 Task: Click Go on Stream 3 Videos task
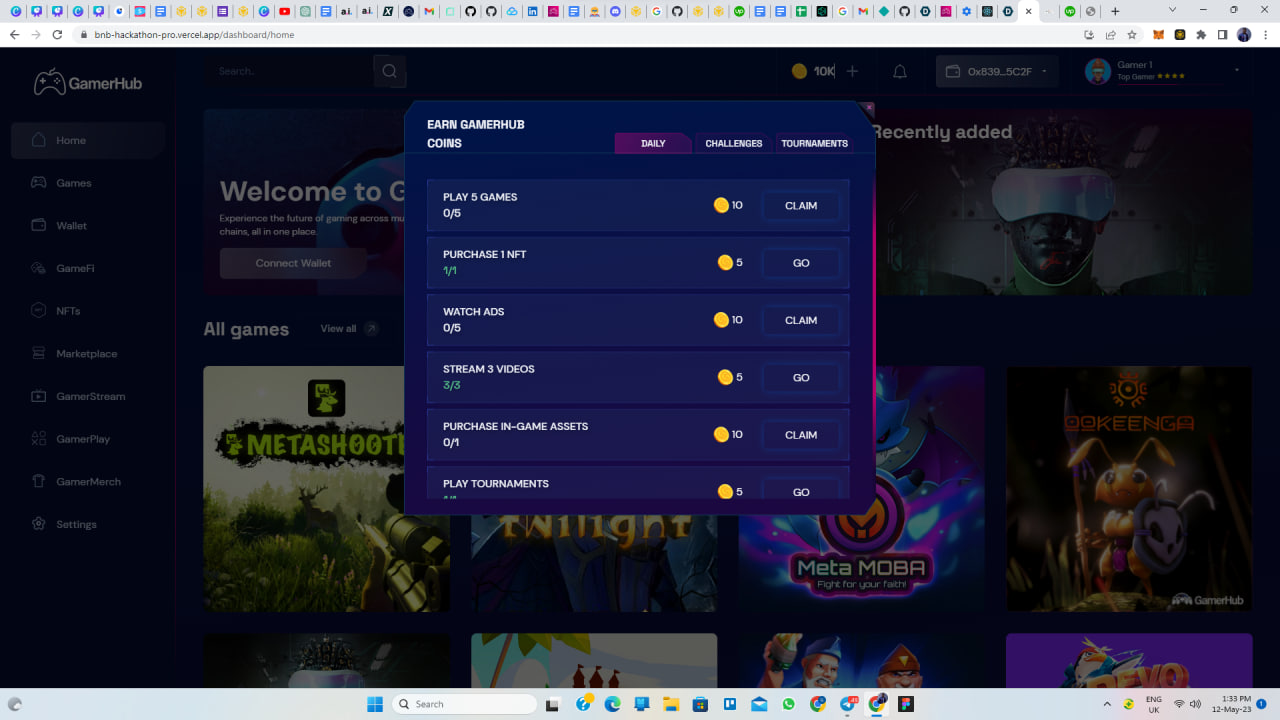click(800, 377)
